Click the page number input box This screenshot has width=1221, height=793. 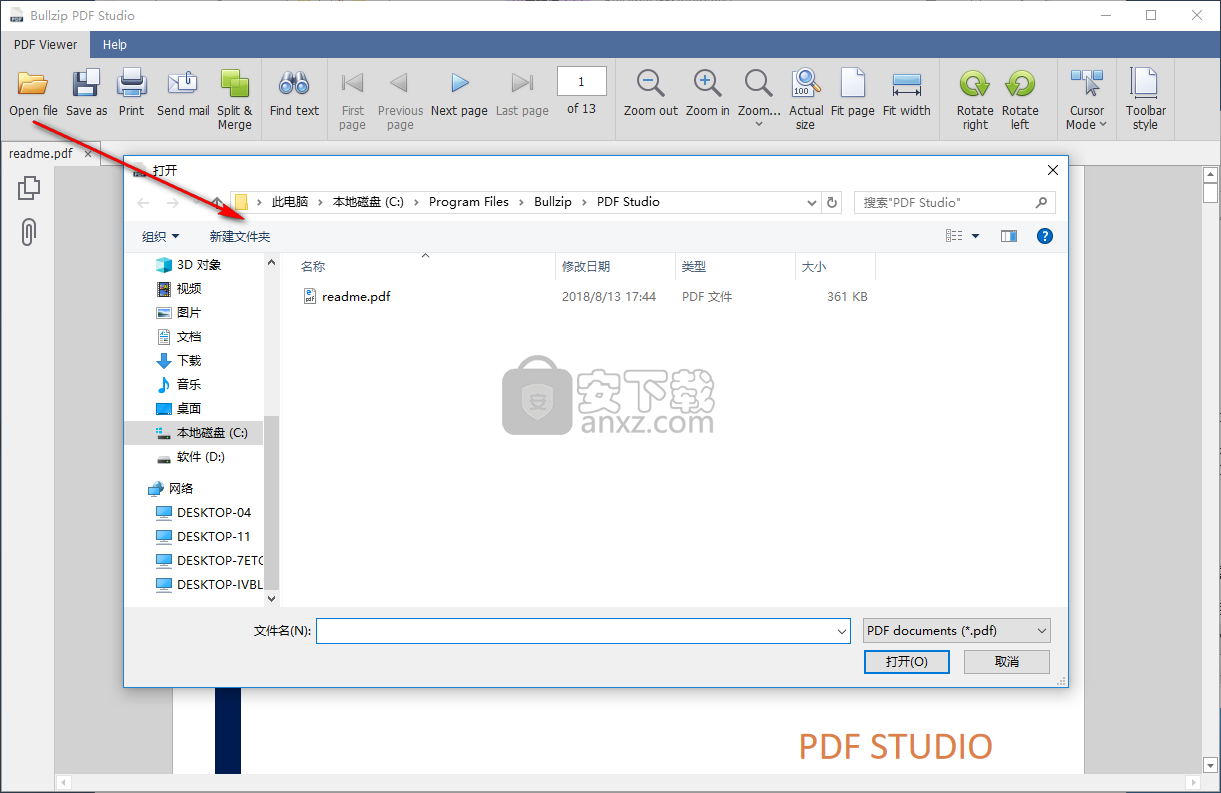(581, 82)
